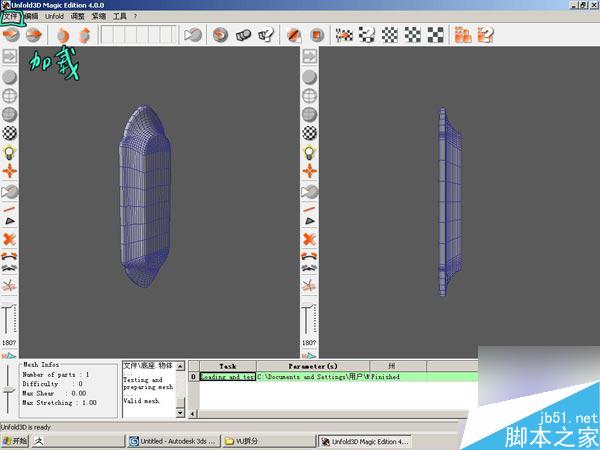600x450 pixels.
Task: Click the Parameter(s) column header
Action: click(x=313, y=366)
